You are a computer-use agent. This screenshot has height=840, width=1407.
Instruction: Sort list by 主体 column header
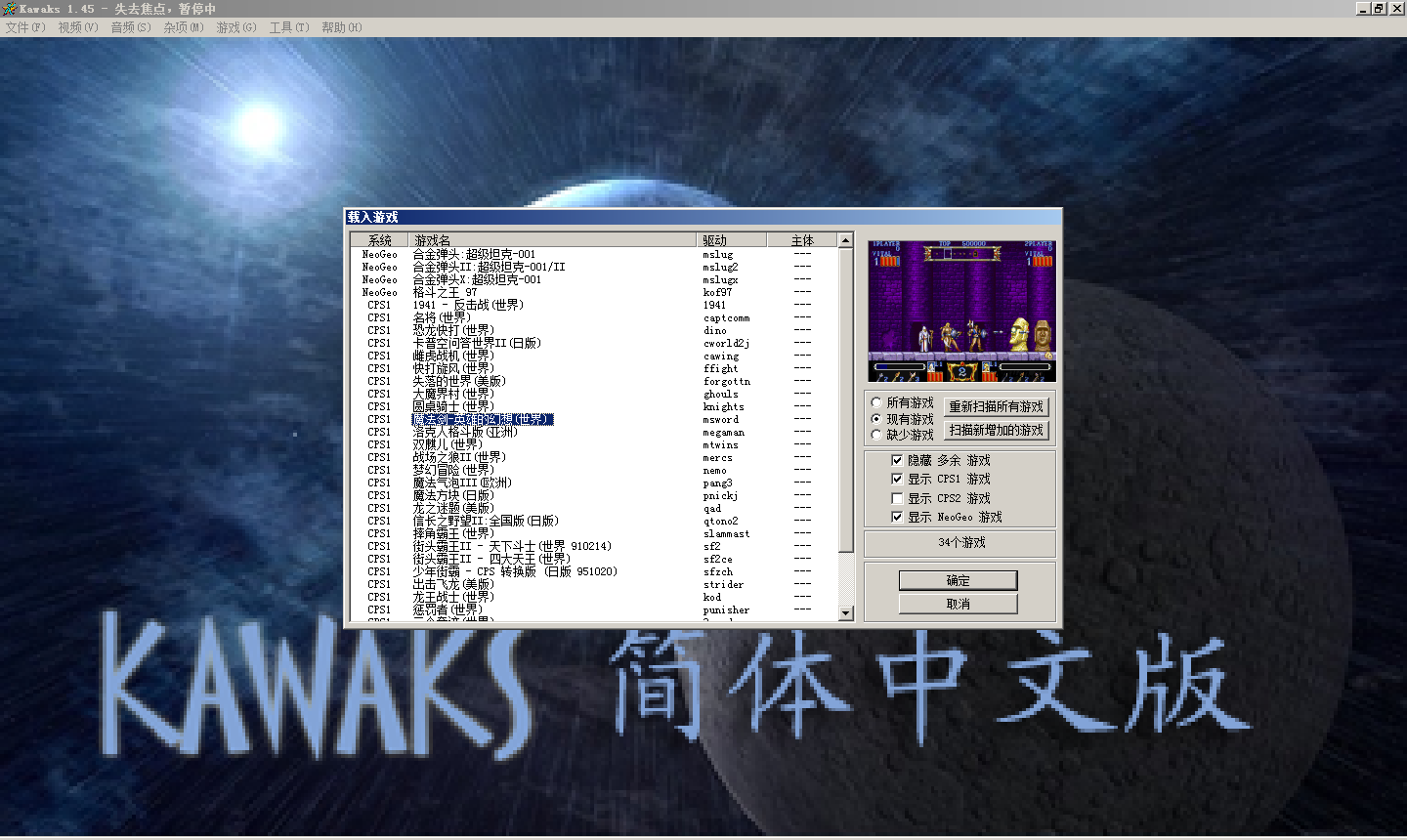pyautogui.click(x=802, y=240)
